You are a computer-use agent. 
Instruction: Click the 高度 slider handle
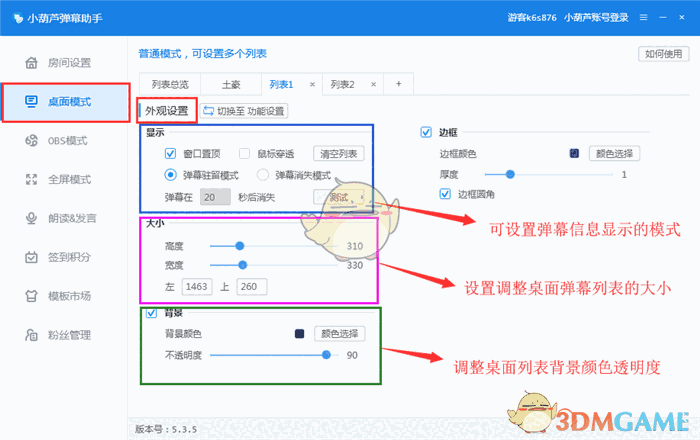240,246
